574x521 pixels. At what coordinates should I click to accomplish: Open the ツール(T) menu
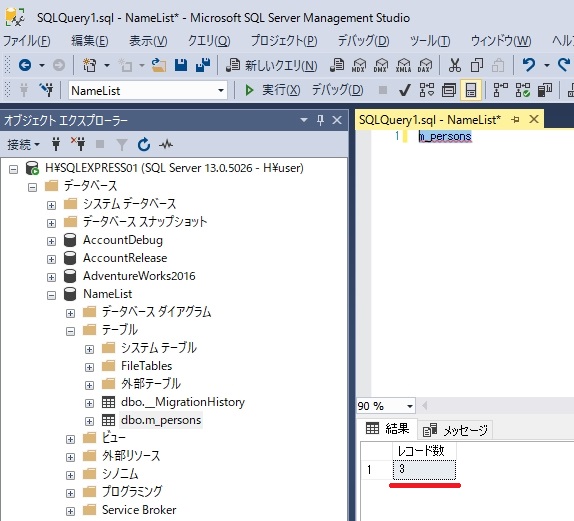430,41
